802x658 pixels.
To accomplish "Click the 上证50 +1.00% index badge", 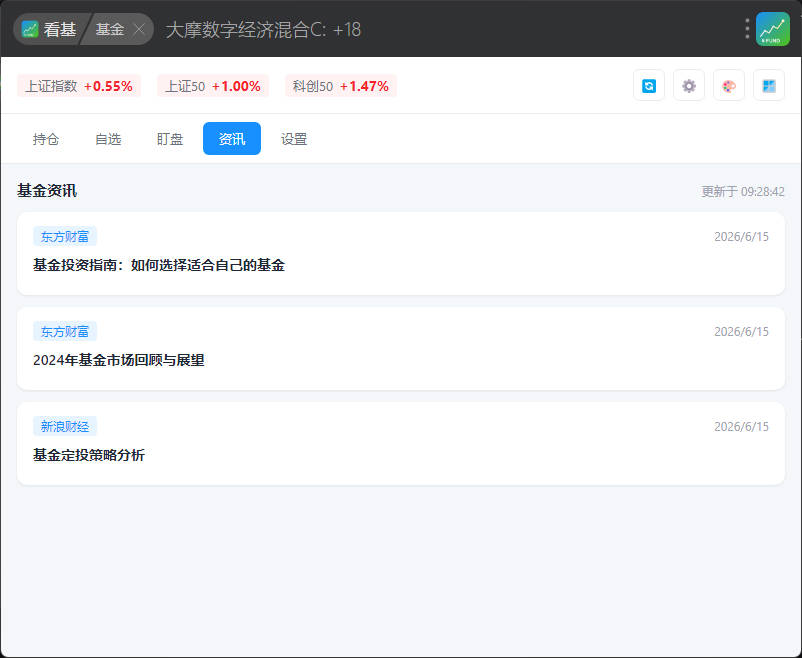I will tap(213, 86).
